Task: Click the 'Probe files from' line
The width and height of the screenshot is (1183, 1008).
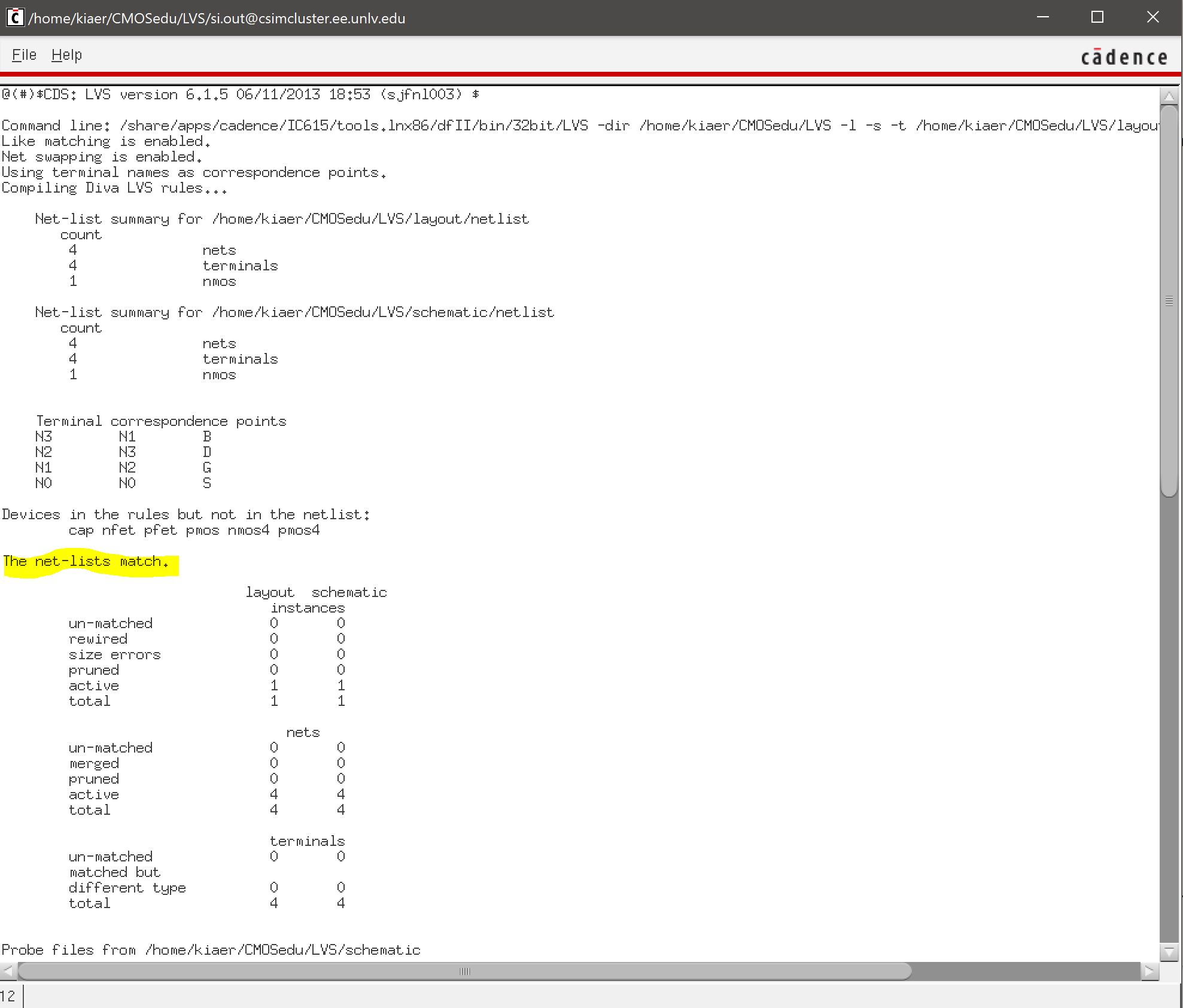Action: pos(211,950)
